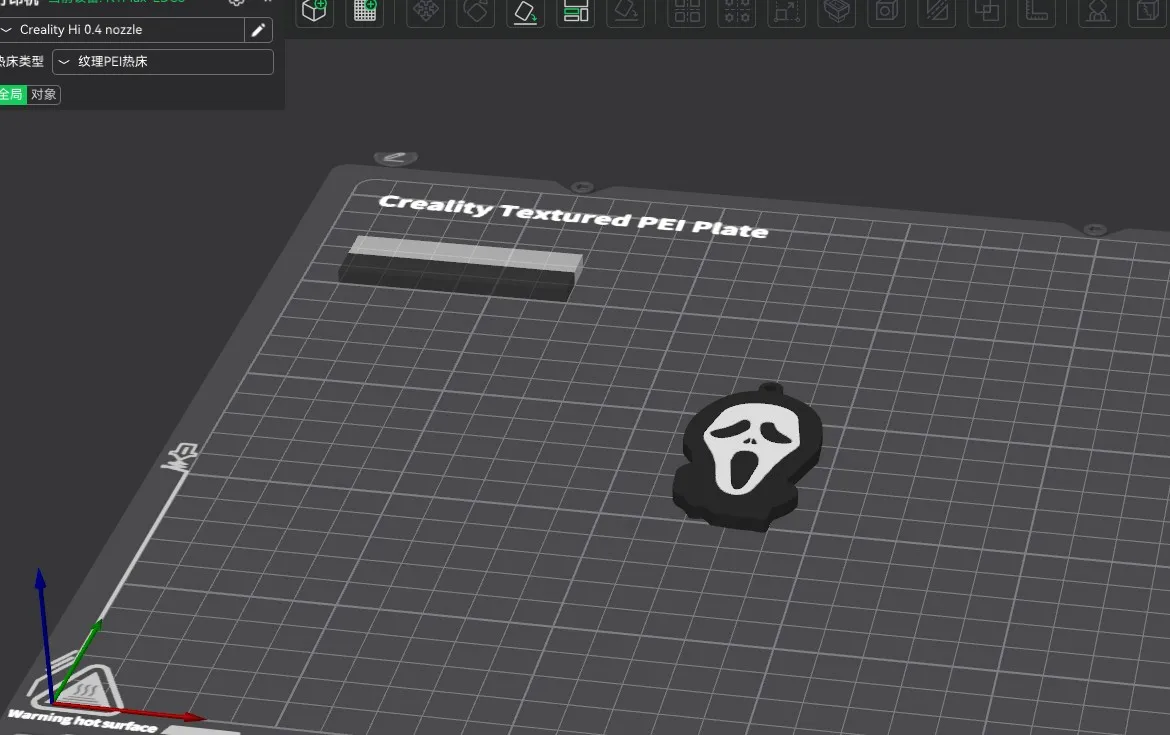Click the split to parts gears icon
This screenshot has width=1170, height=735.
click(x=737, y=11)
